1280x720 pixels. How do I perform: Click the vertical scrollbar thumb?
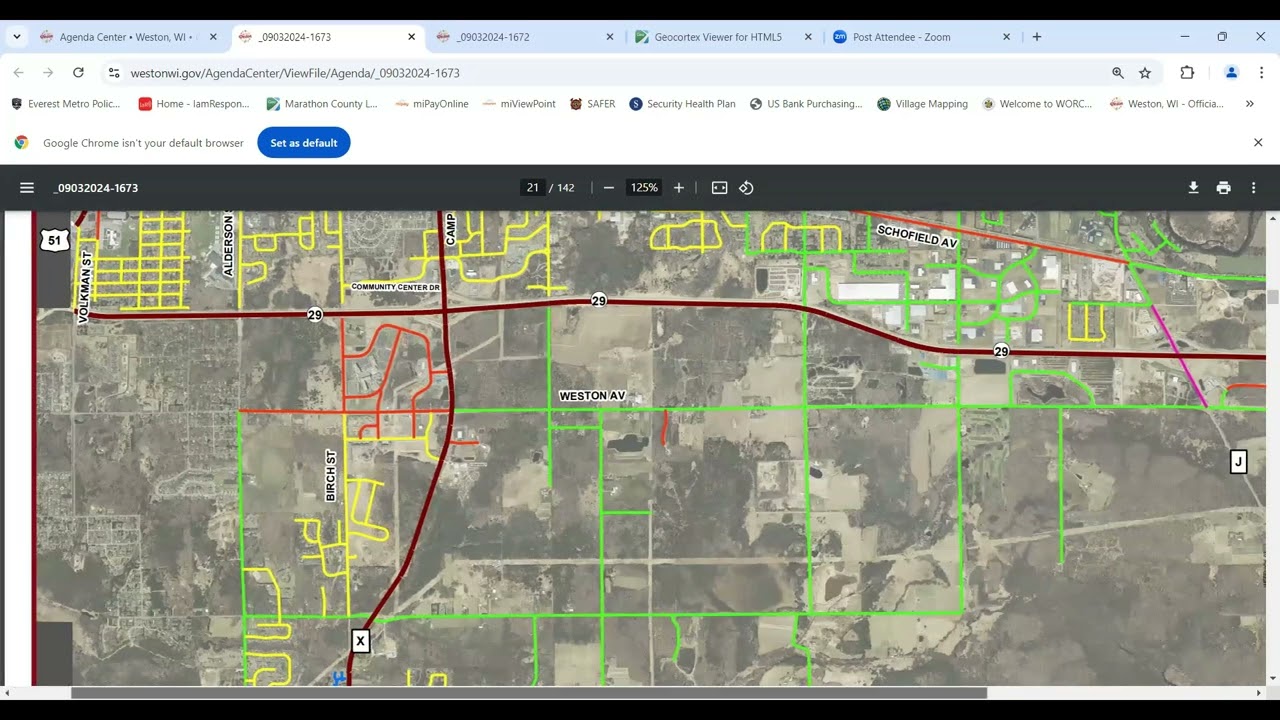click(x=1273, y=297)
